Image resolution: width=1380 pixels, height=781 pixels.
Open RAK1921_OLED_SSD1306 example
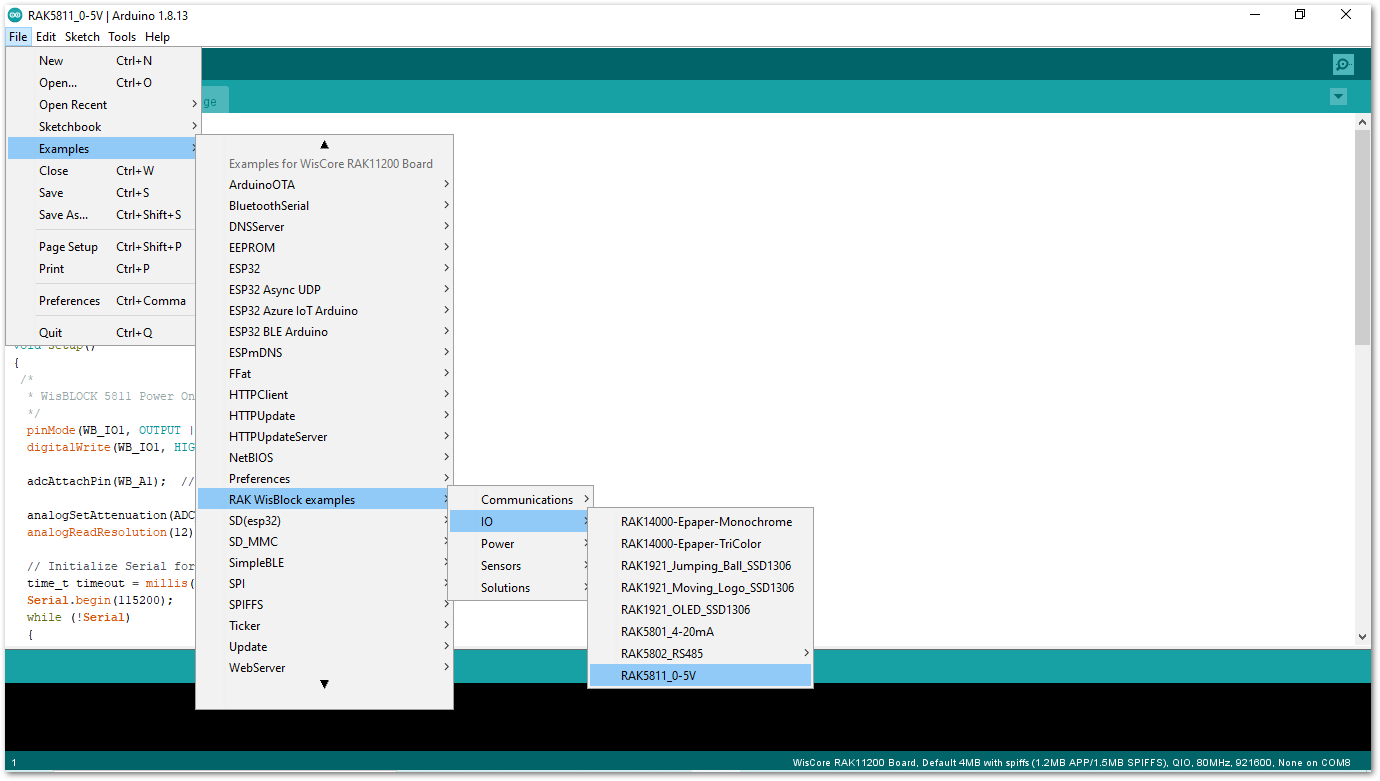click(x=701, y=610)
